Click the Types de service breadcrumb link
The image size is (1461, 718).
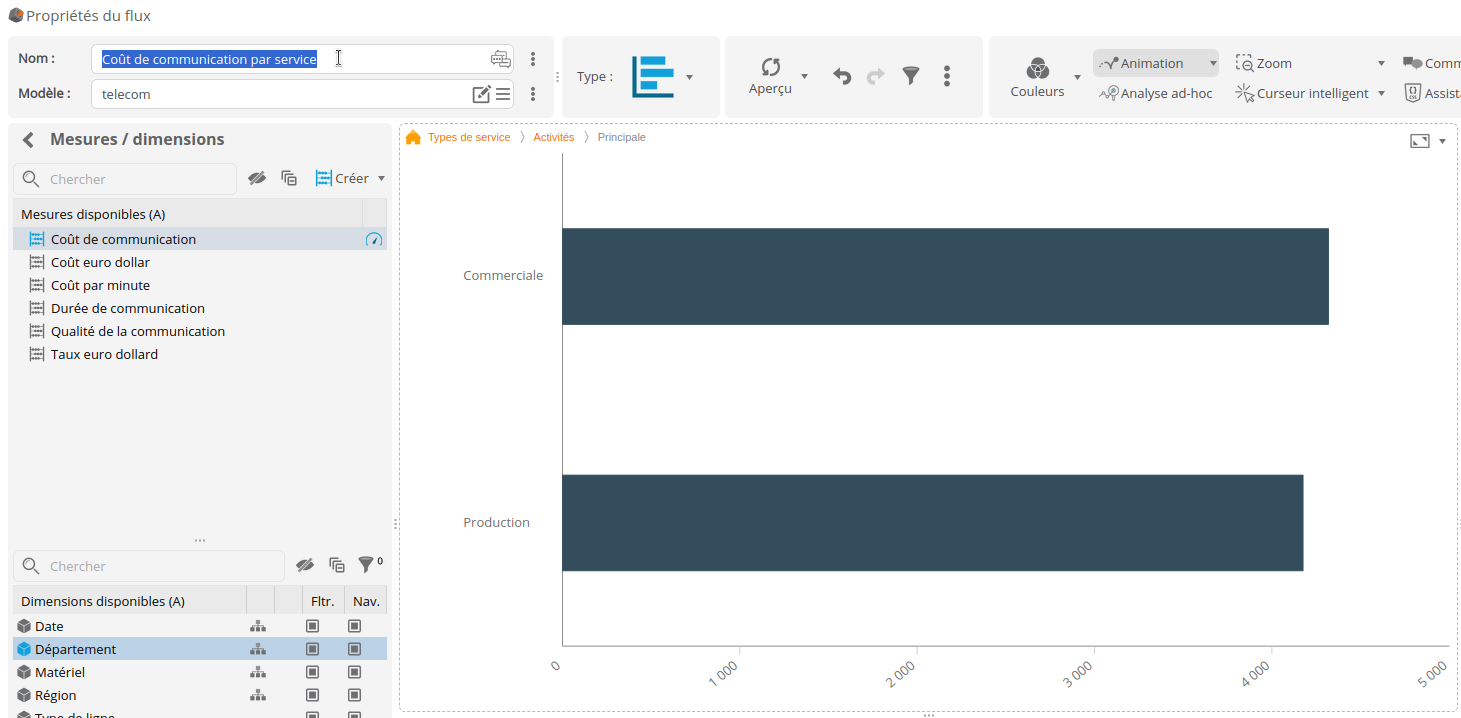(x=469, y=137)
